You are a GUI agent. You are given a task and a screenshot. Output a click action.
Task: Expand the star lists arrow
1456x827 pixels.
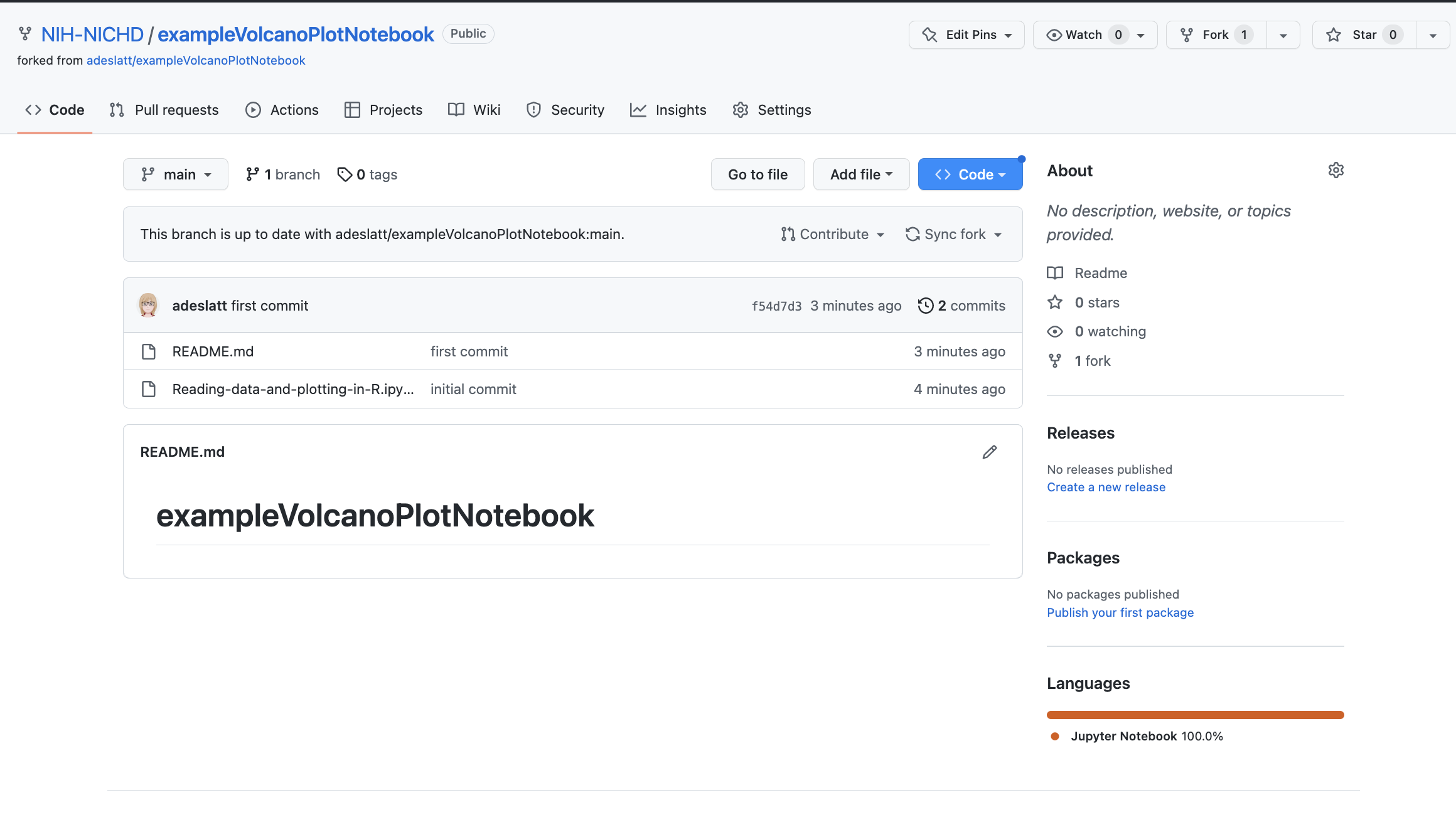(x=1433, y=35)
